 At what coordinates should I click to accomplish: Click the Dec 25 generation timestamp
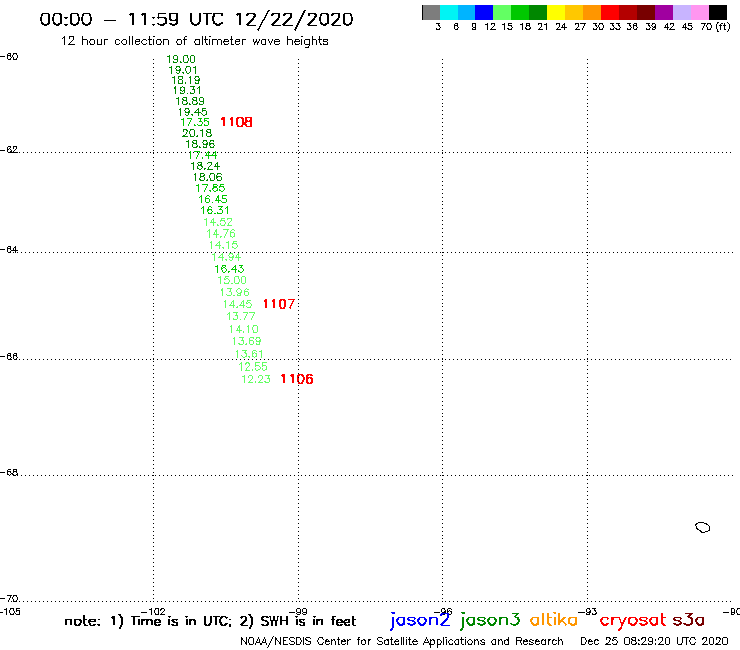coord(654,642)
